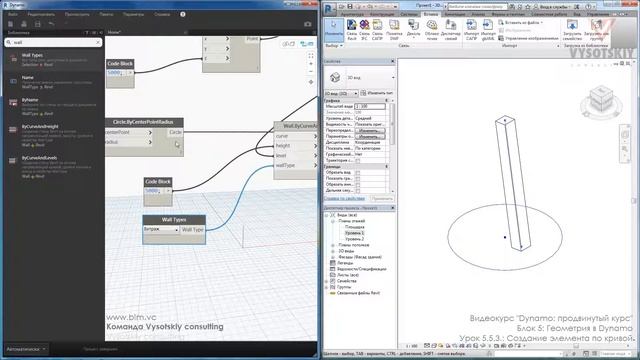The width and height of the screenshot is (640, 360).
Task: Collapse the Floor Plans node in Project Browser
Action: pyautogui.click(x=333, y=221)
